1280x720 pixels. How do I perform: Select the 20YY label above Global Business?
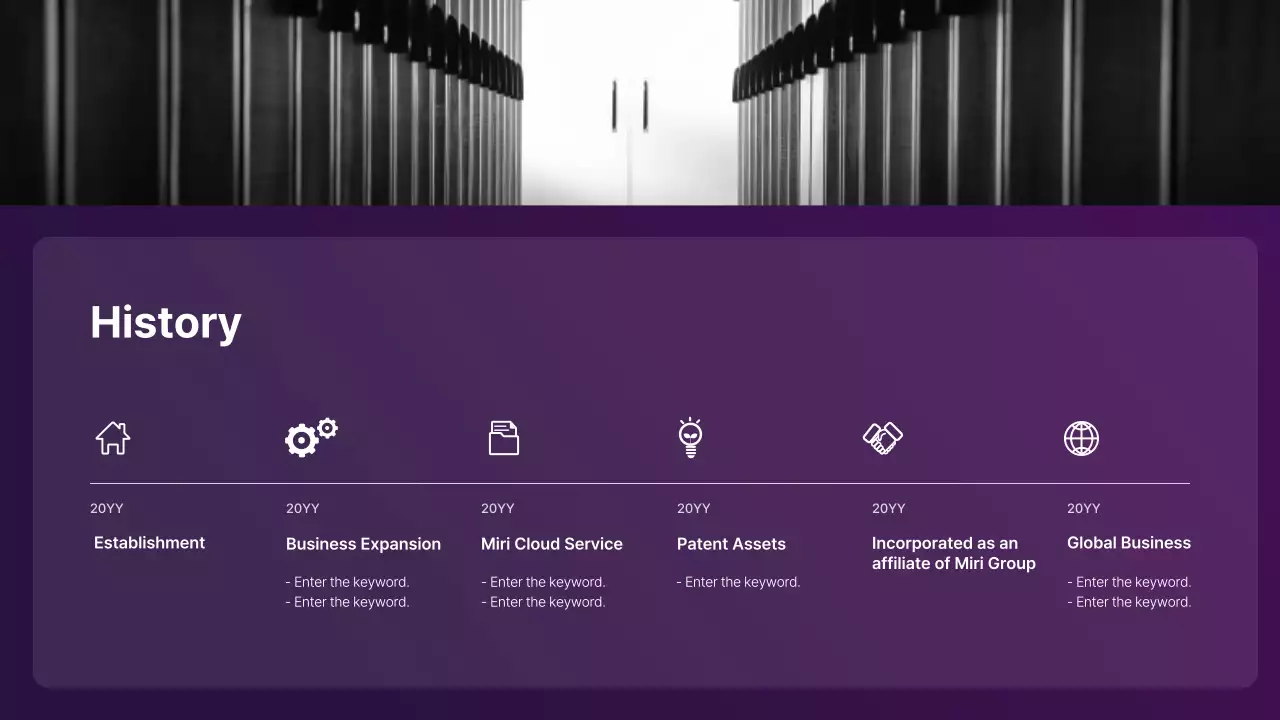pyautogui.click(x=1083, y=508)
